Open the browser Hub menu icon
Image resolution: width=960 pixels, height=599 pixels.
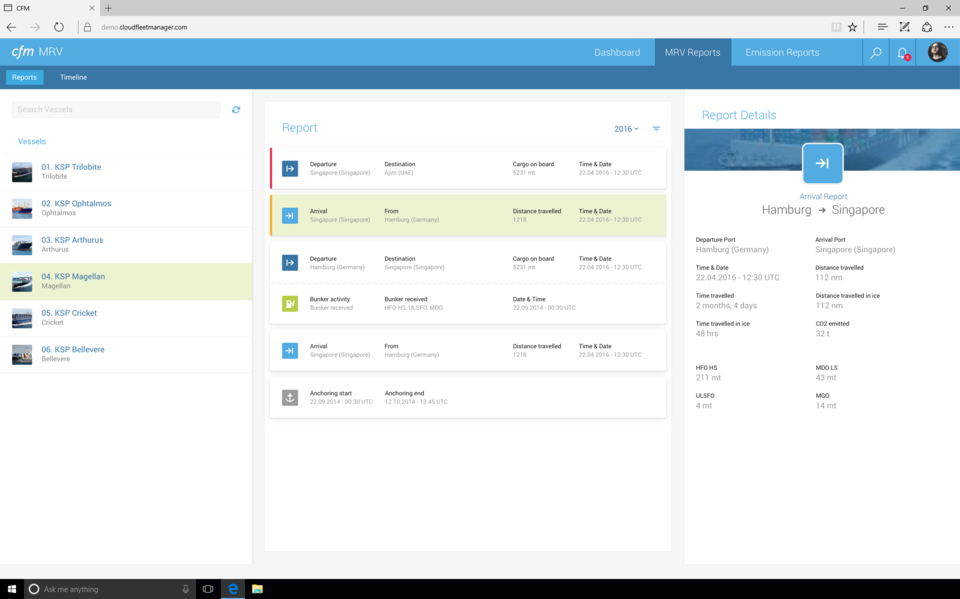[x=882, y=27]
